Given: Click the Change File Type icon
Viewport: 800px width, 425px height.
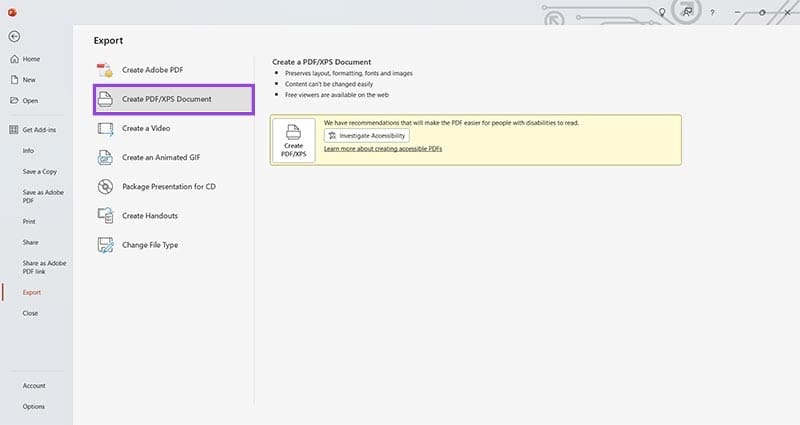Looking at the screenshot, I should coord(105,245).
